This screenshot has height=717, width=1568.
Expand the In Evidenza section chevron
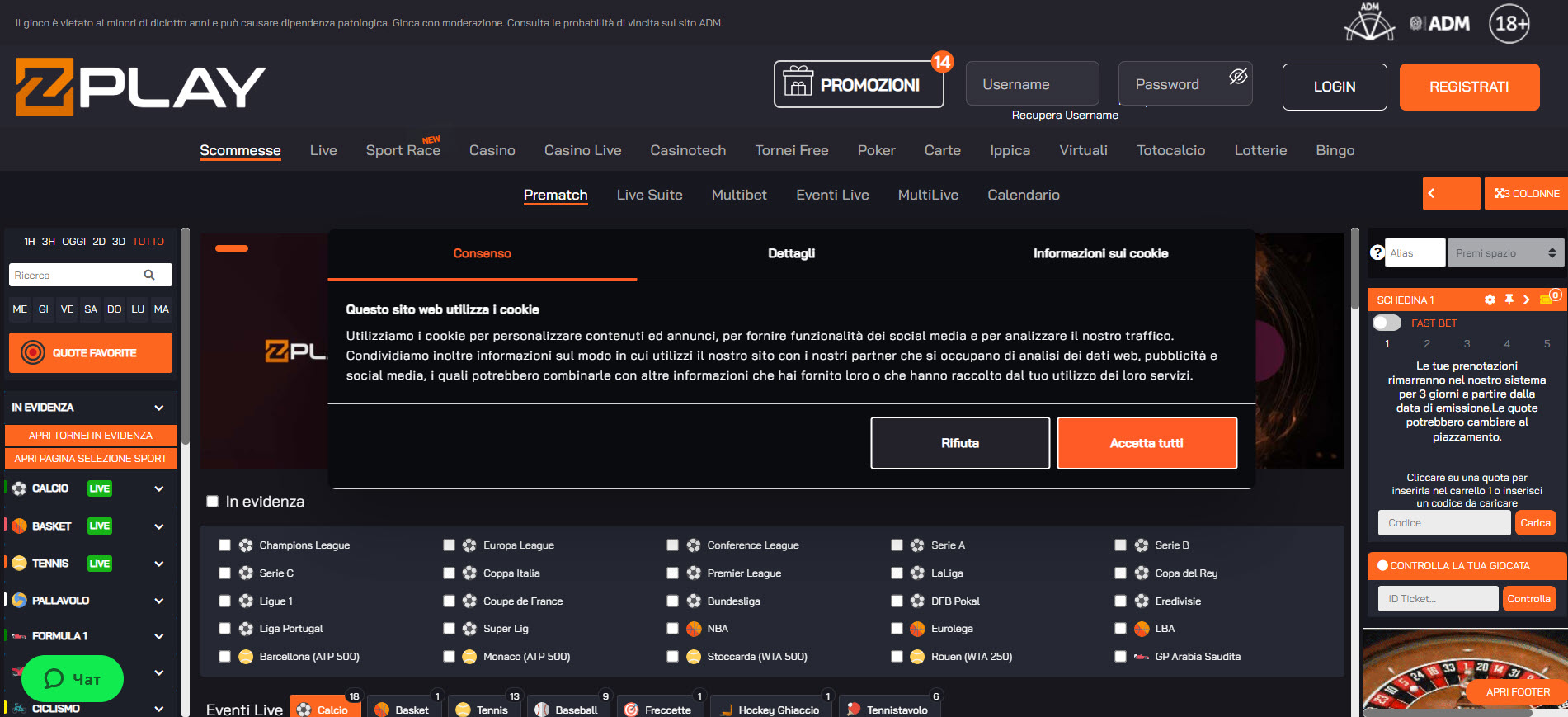(159, 408)
